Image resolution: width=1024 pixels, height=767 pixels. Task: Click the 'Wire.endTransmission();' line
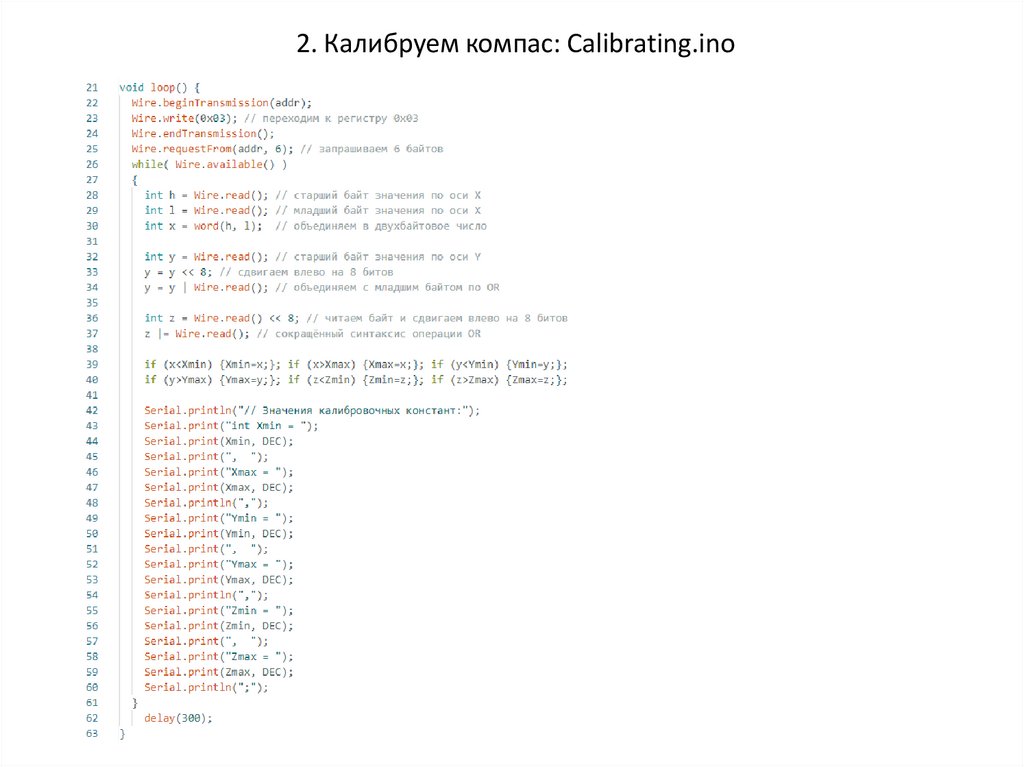click(203, 133)
